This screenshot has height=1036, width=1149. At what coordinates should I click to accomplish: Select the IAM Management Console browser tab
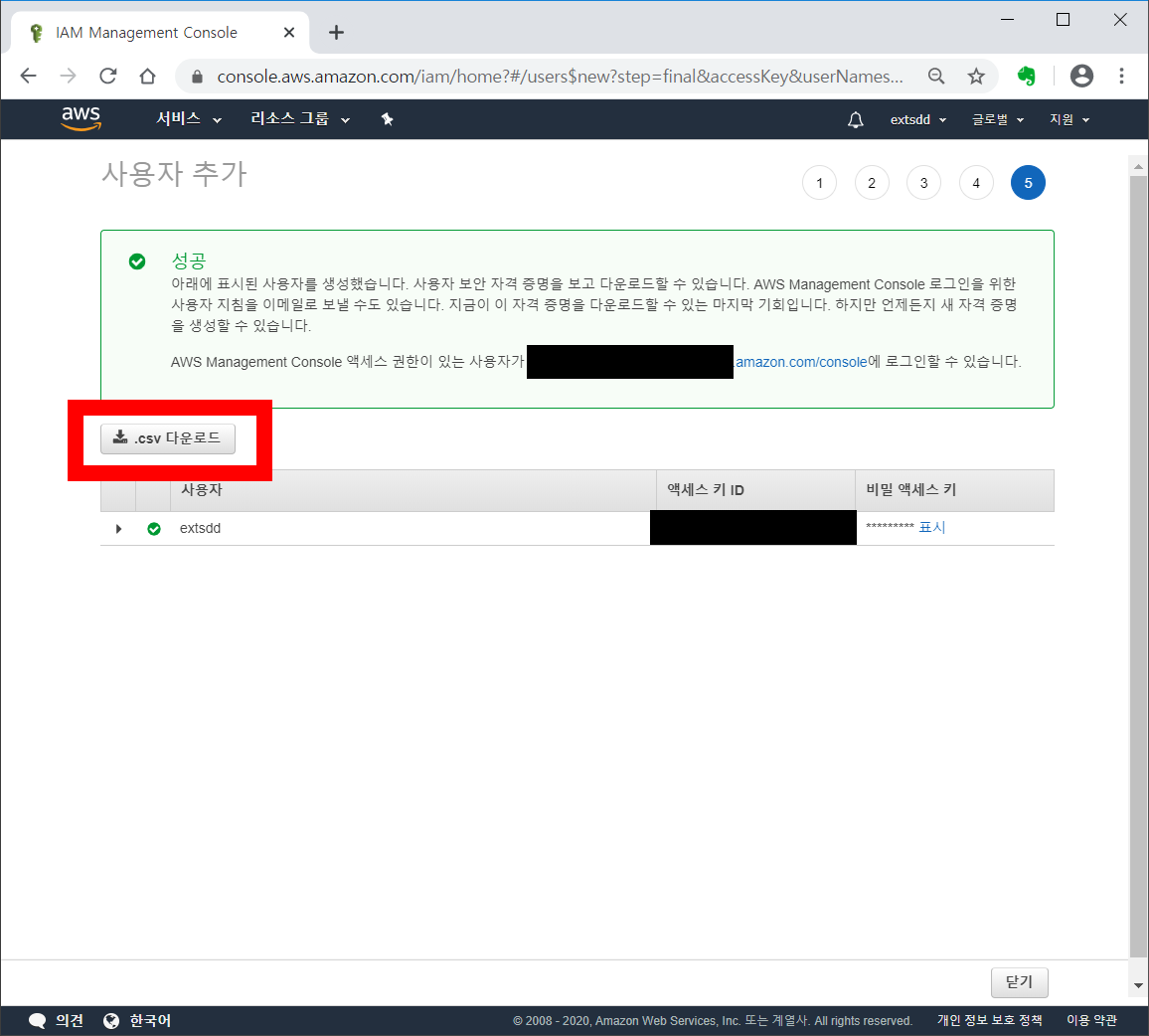tap(160, 32)
